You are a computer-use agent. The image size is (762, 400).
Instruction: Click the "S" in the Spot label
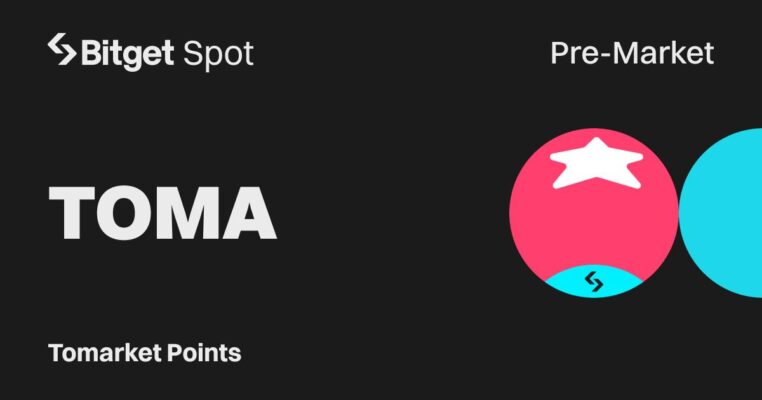193,53
